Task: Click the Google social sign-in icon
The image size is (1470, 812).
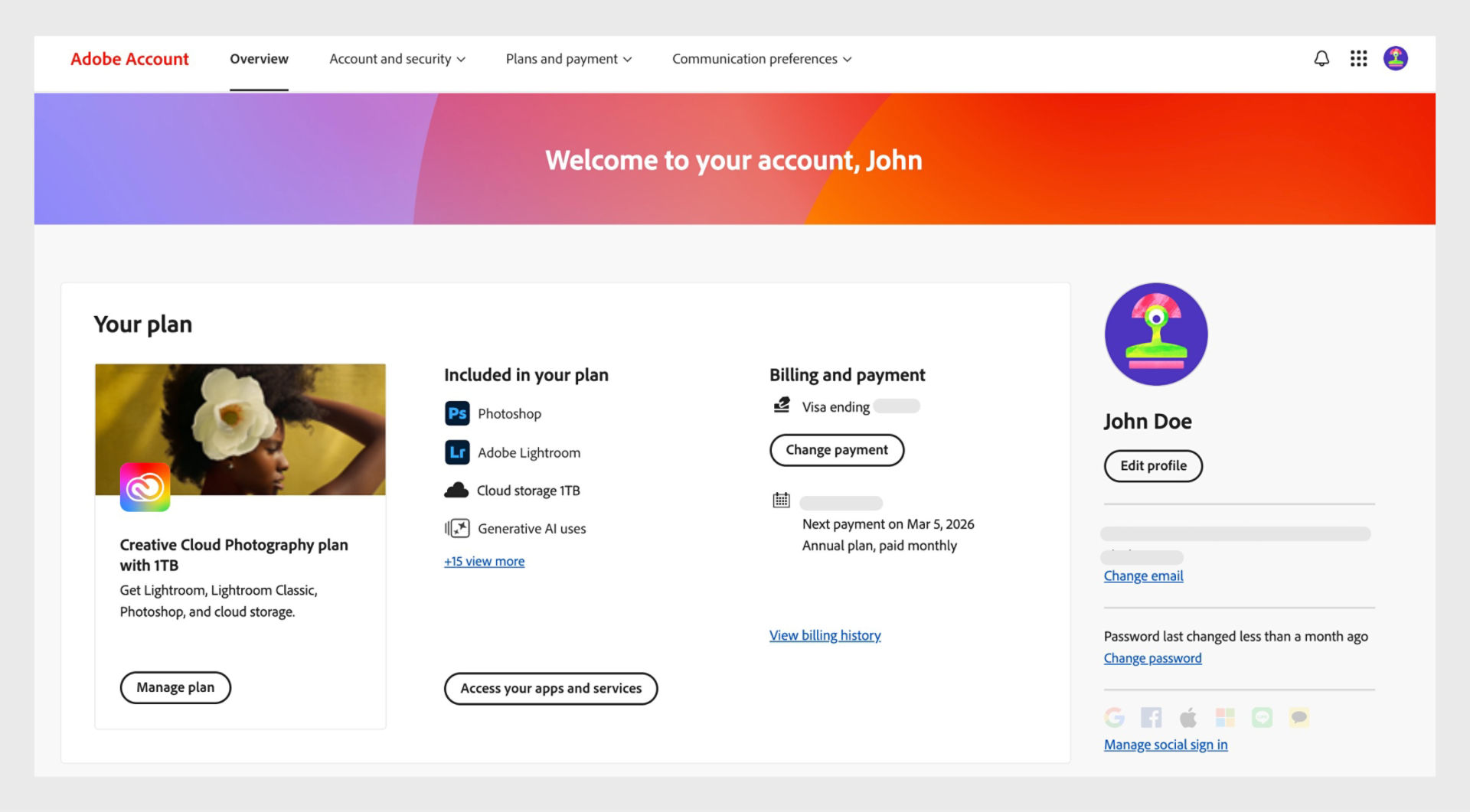Action: [x=1115, y=717]
